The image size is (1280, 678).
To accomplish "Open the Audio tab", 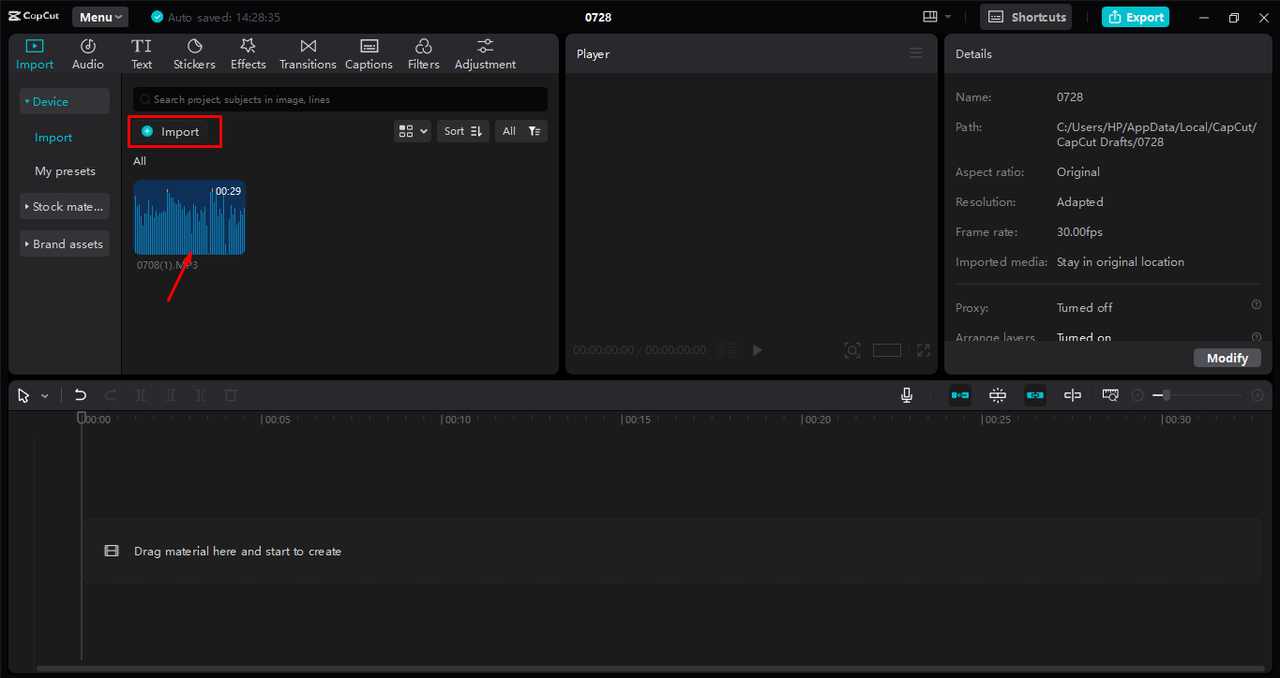I will [88, 54].
